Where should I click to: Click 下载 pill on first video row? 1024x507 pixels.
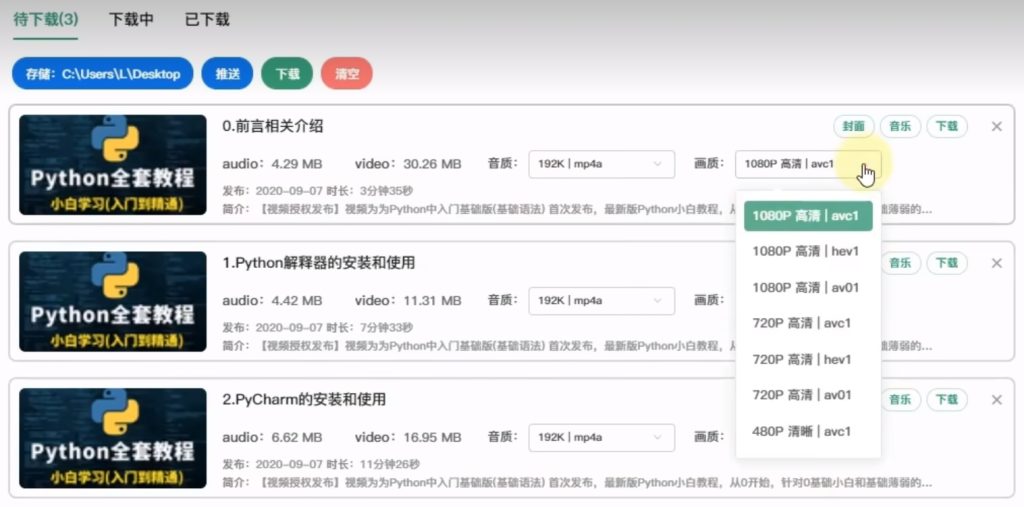coord(946,126)
